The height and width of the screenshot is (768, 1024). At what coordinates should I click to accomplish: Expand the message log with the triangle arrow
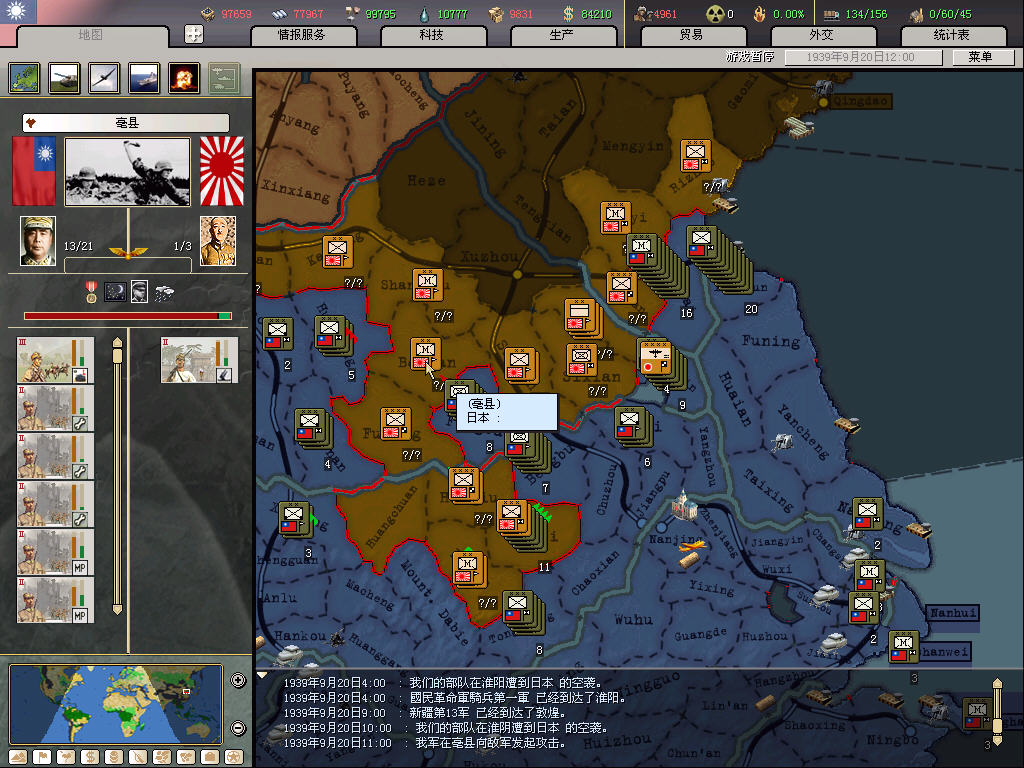click(x=263, y=675)
